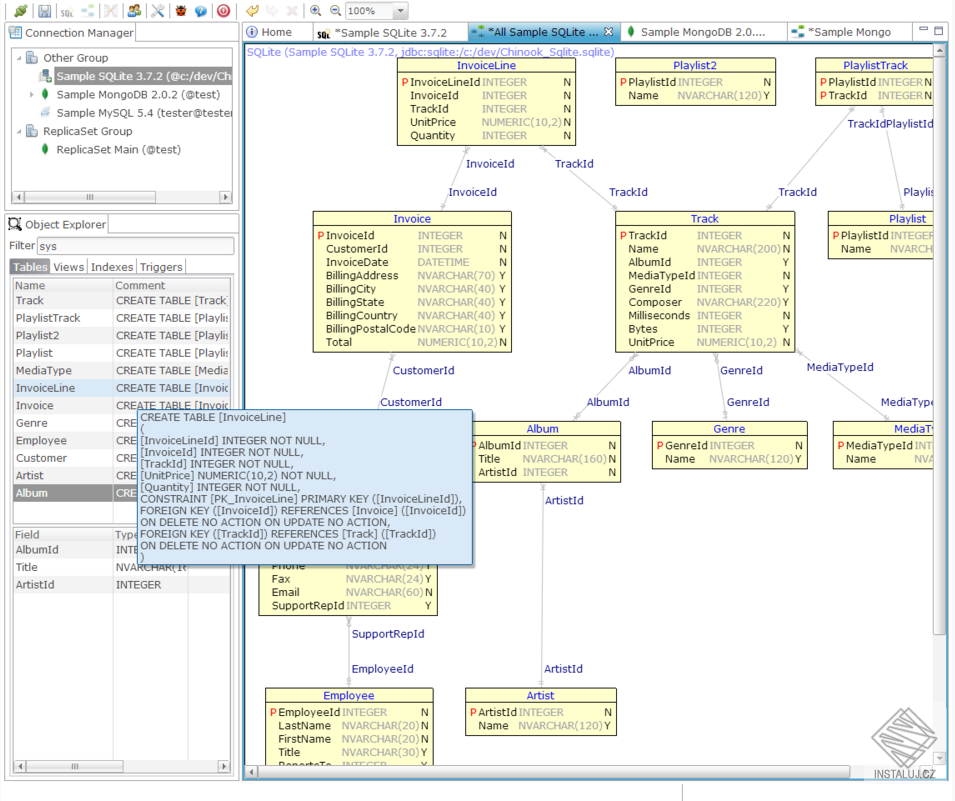Viewport: 955px width, 801px height.
Task: Click the leaf icon beside ReplicaSet Main
Action: (x=45, y=149)
